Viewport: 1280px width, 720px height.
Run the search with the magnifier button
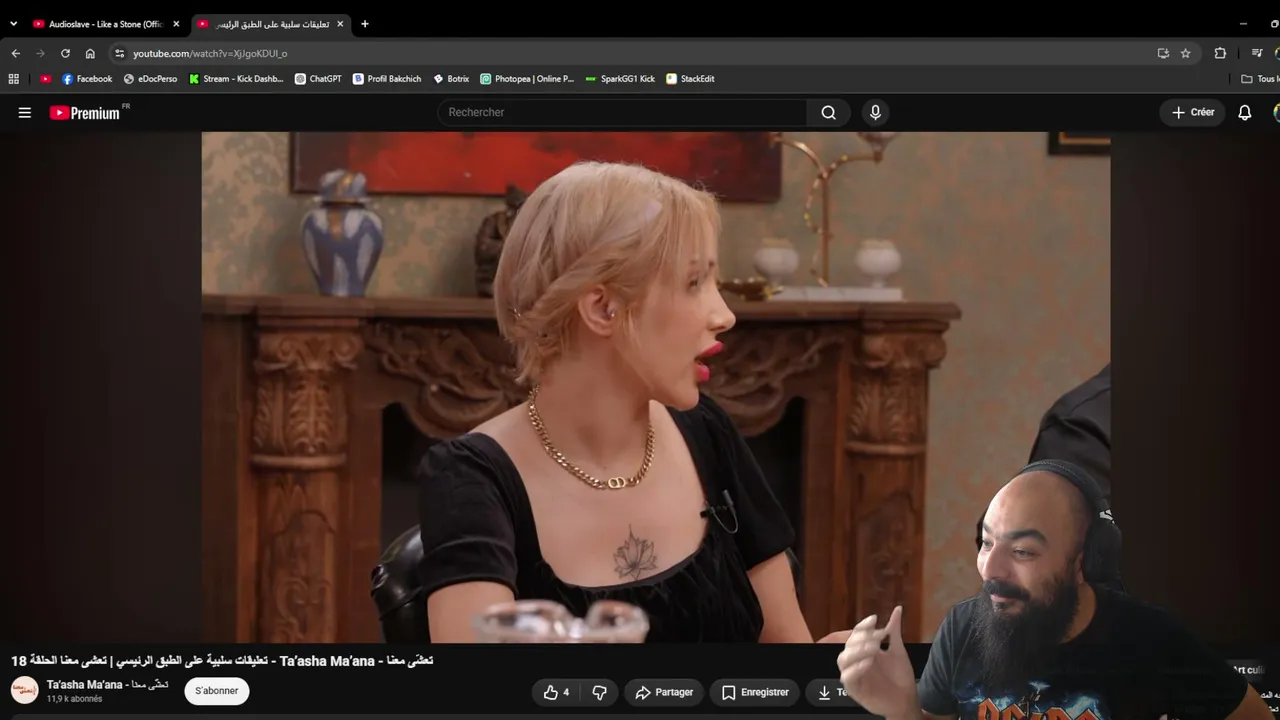coord(828,112)
